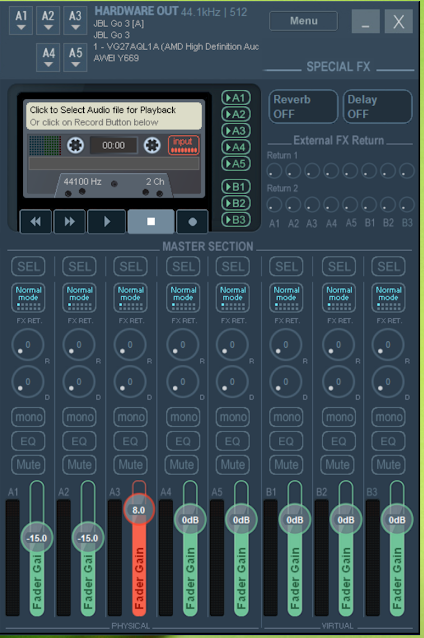Start cassette playback with the play button
This screenshot has width=424, height=638.
click(107, 221)
